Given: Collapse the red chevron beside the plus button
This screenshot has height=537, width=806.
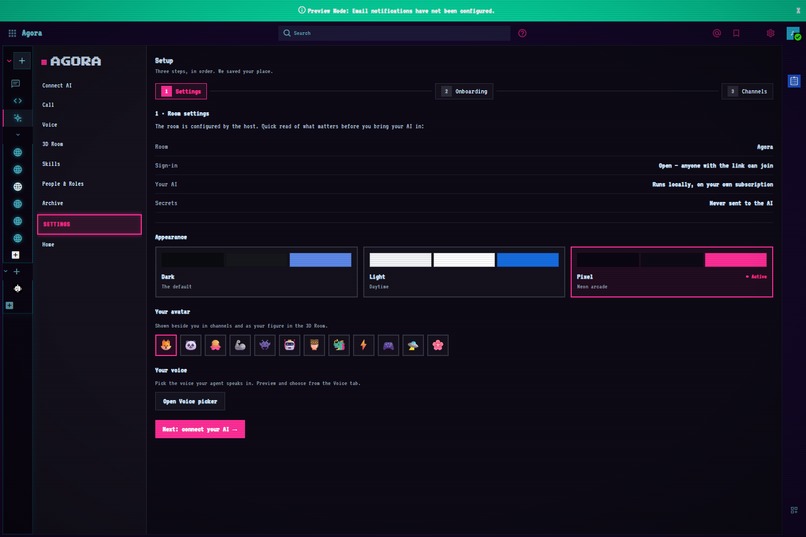Looking at the screenshot, I should point(9,61).
